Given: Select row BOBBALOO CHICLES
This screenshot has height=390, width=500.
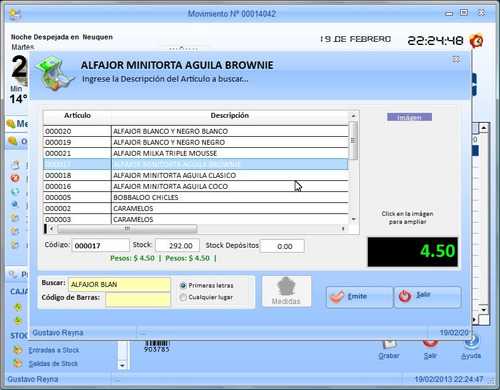Looking at the screenshot, I should (196, 197).
